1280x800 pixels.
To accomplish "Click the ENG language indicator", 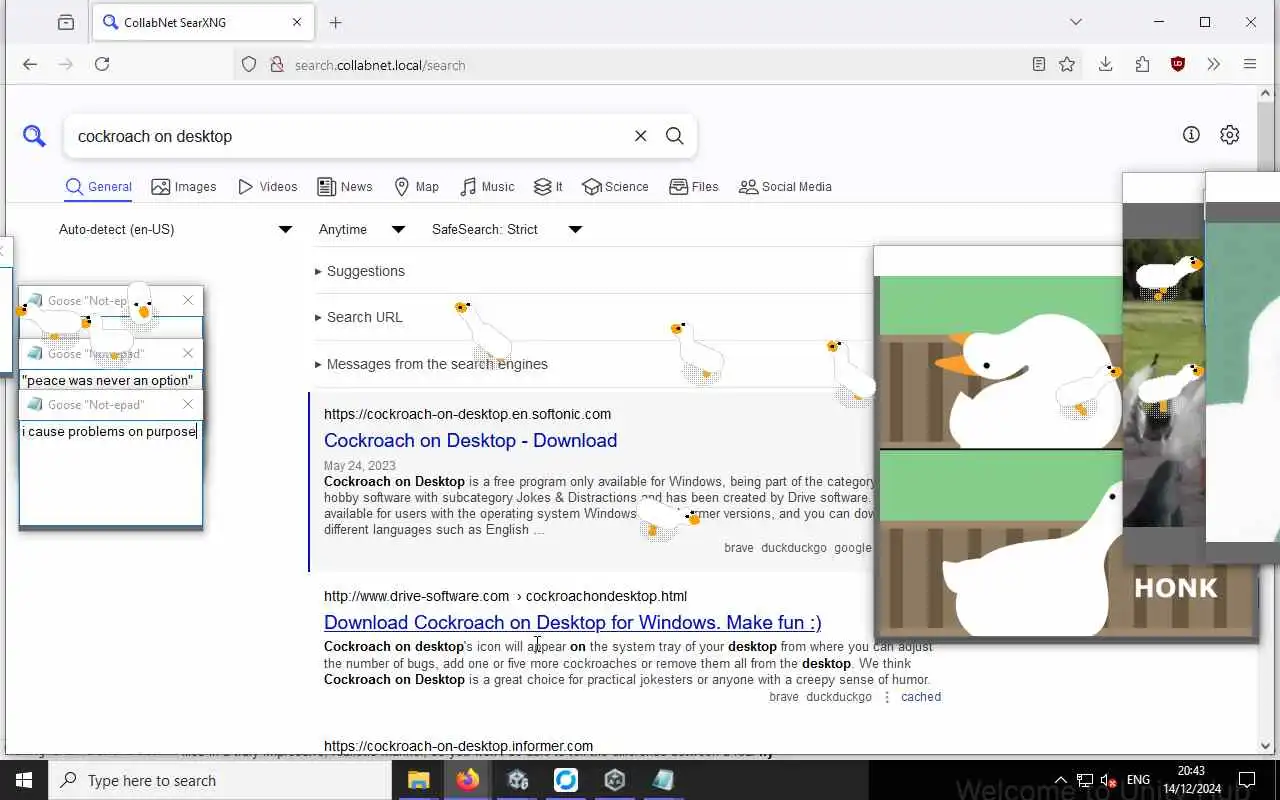I will point(1138,780).
